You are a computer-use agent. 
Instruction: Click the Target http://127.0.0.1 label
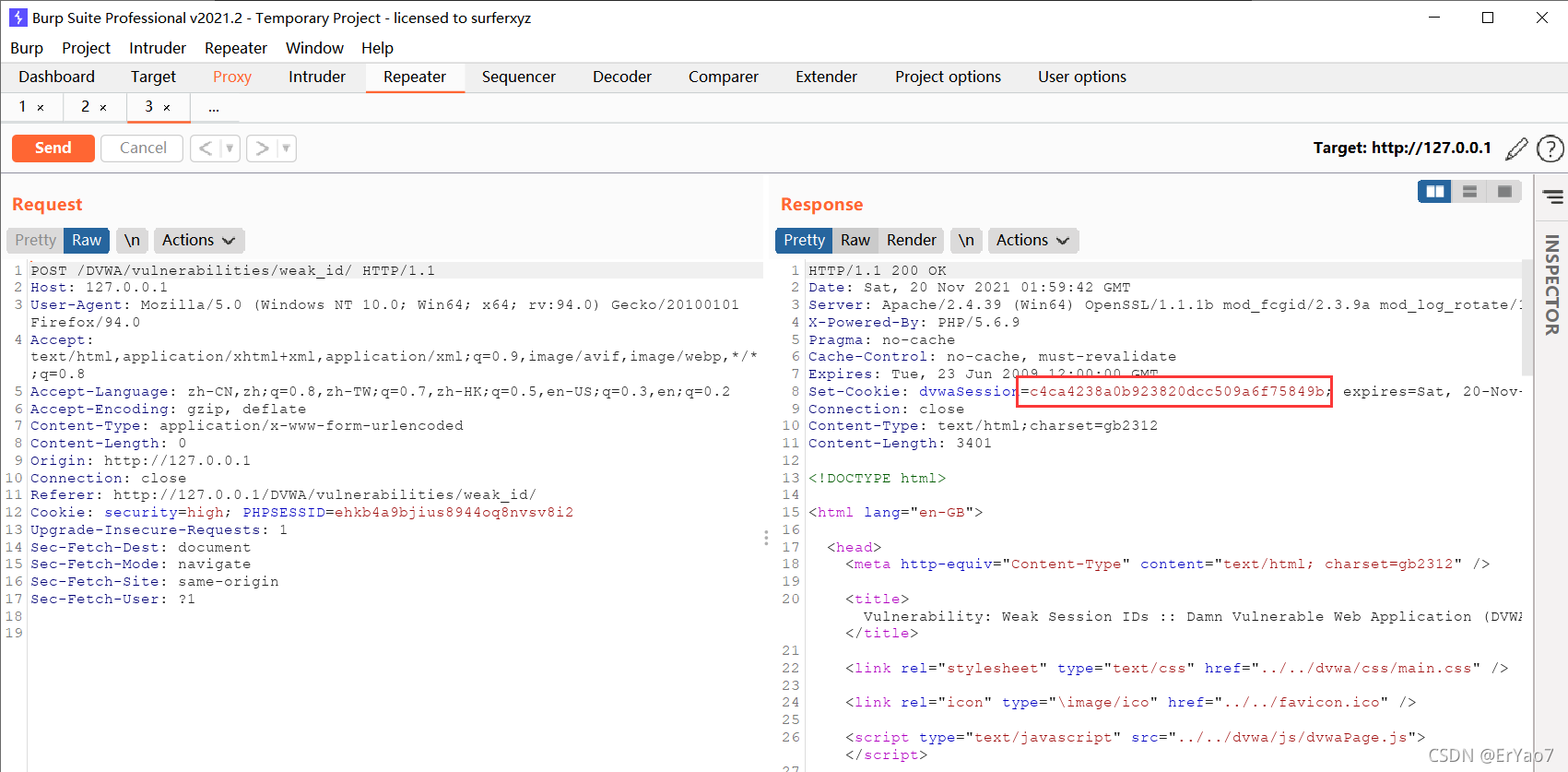click(x=1402, y=148)
